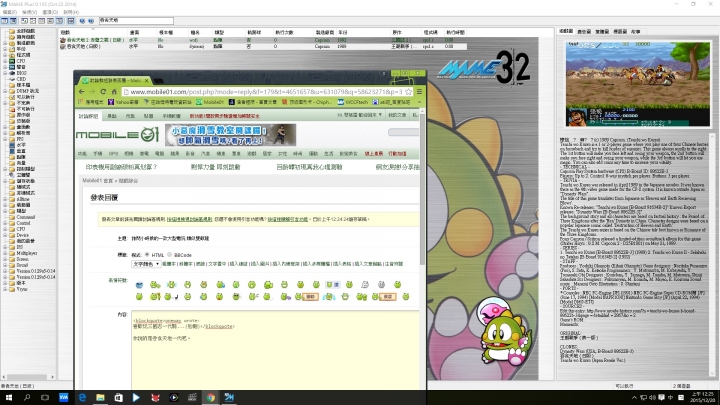Image resolution: width=720 pixels, height=405 pixels.
Task: Open user account dropdown on mobile01 header
Action: pos(360,115)
